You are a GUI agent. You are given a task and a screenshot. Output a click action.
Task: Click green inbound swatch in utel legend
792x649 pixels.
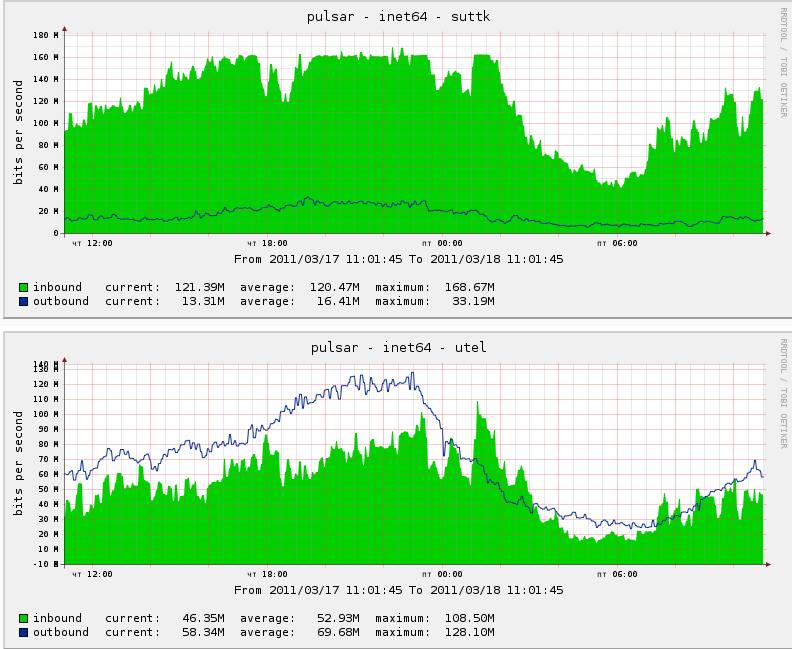[x=23, y=618]
